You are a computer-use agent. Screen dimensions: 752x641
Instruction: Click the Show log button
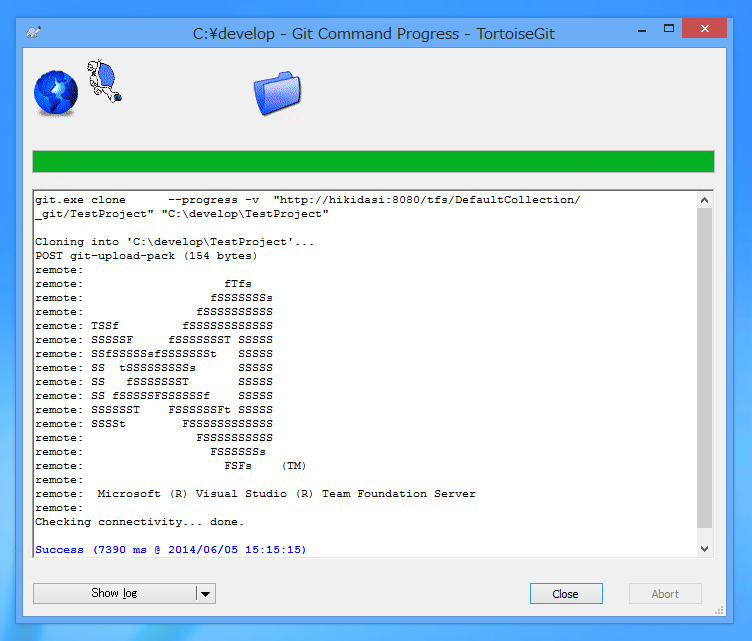coord(114,594)
